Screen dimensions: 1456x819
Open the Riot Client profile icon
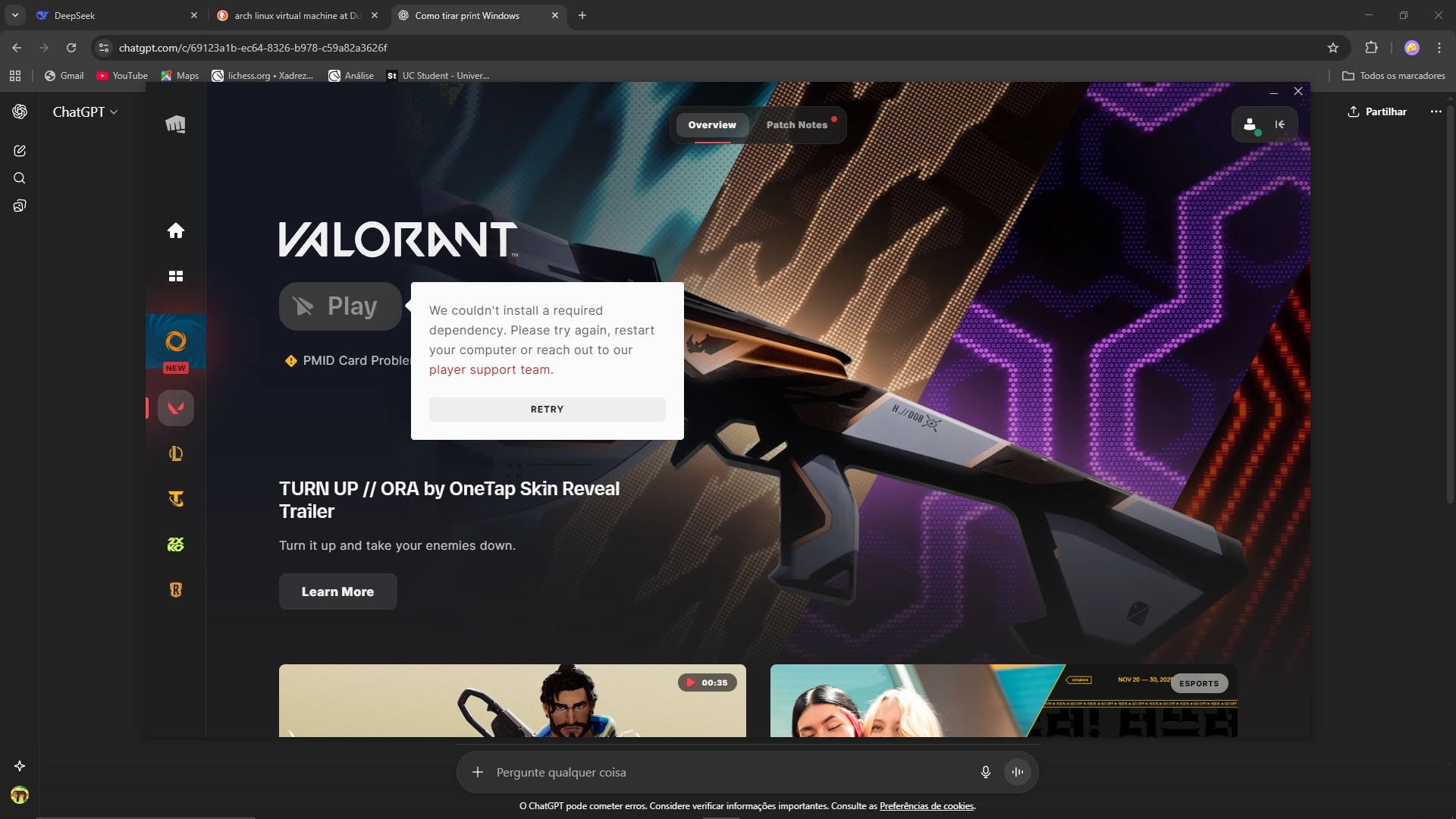coord(1250,125)
